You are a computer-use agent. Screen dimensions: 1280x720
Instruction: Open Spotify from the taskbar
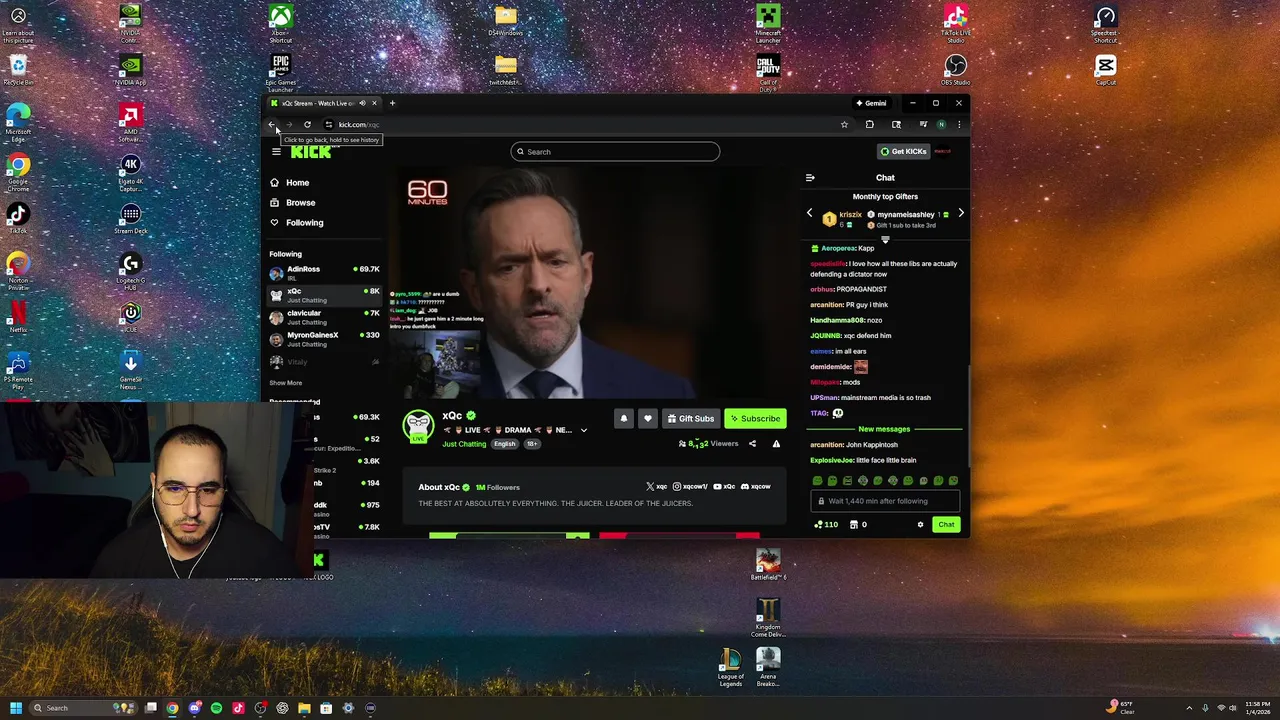click(216, 708)
